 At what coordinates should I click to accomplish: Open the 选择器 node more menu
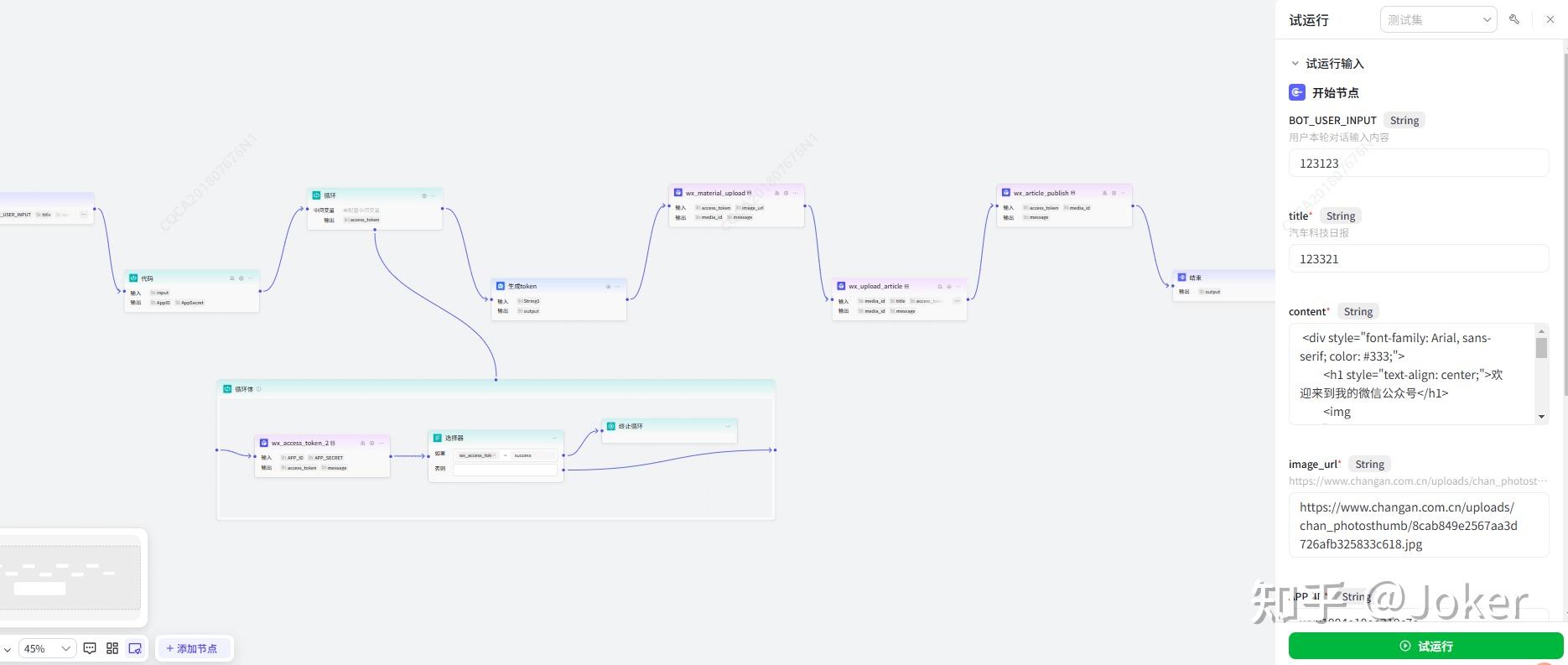tap(554, 438)
